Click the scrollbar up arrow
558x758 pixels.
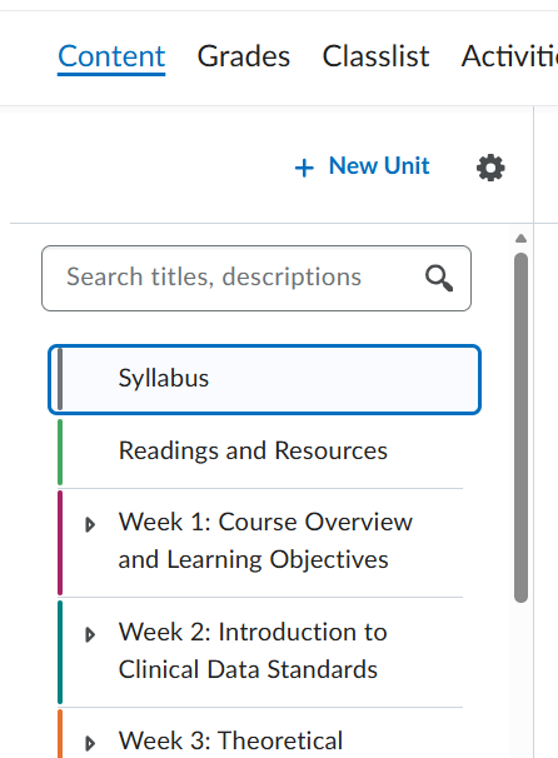pos(521,238)
